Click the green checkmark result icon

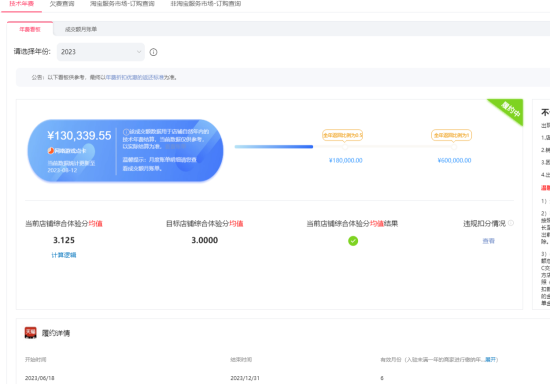pyautogui.click(x=353, y=241)
